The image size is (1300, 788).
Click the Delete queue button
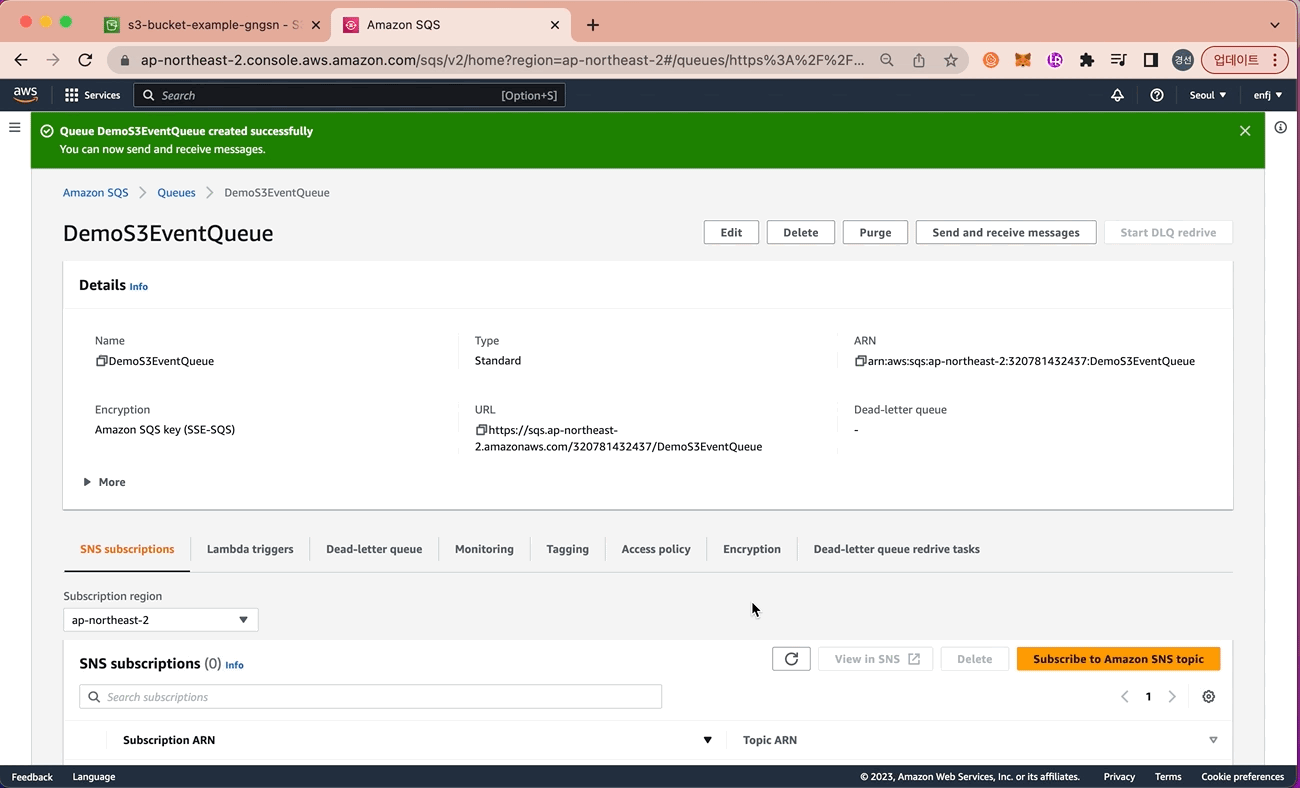[x=801, y=232]
